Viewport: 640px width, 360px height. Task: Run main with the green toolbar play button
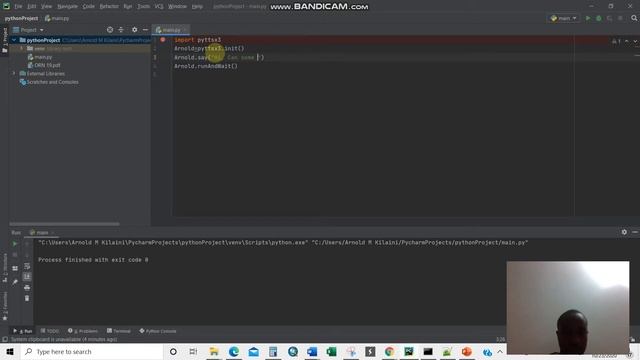(588, 18)
